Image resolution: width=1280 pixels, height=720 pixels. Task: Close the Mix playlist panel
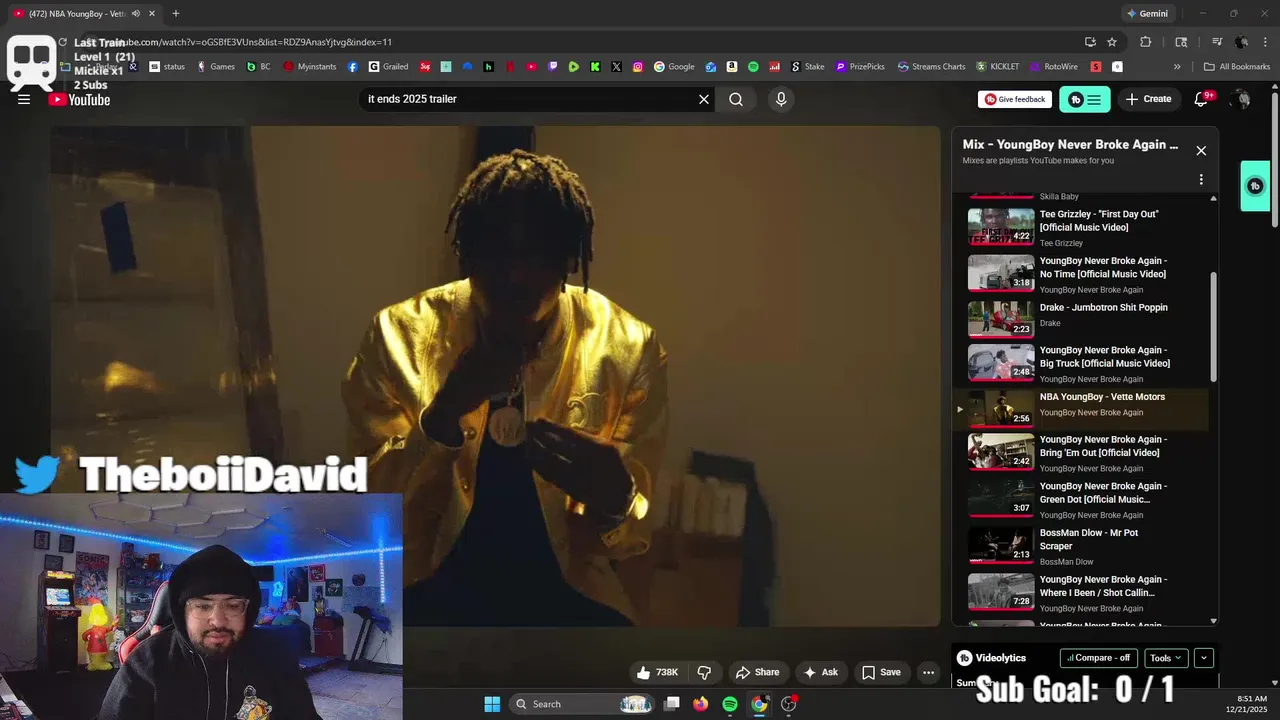pyautogui.click(x=1201, y=150)
